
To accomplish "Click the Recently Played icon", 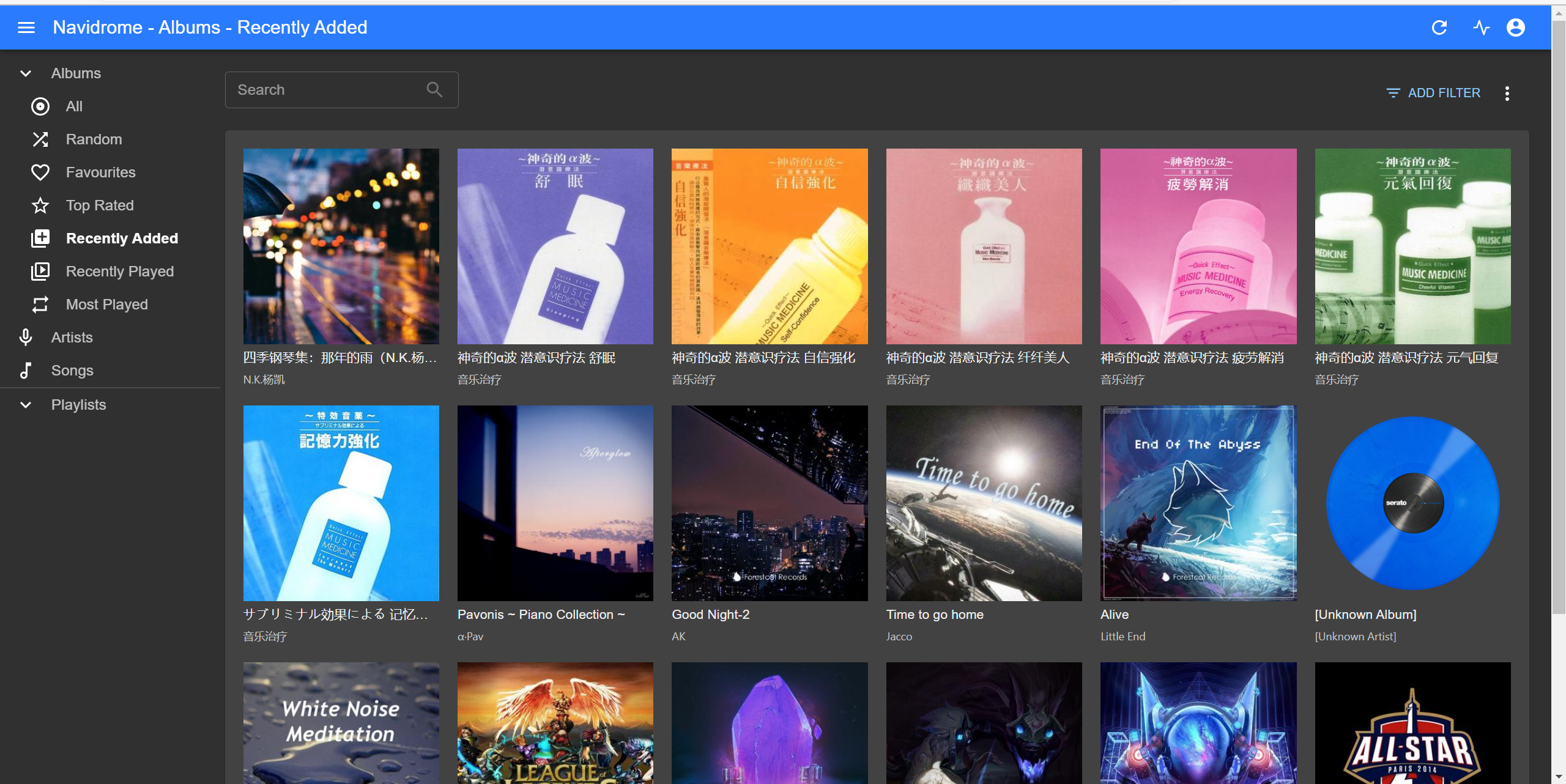I will 40,272.
